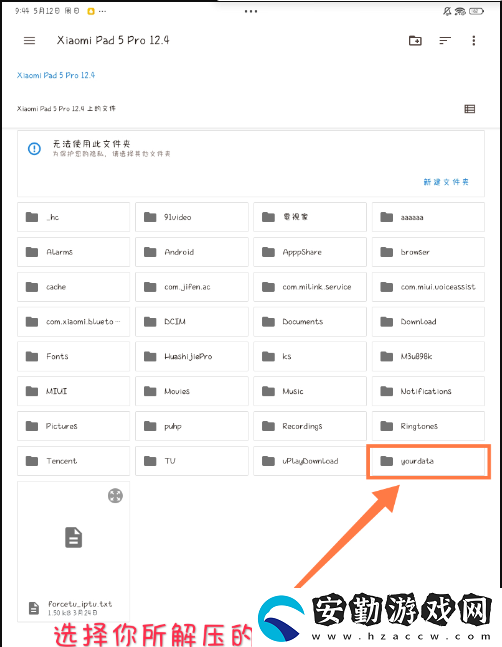Open the TU folder
The width and height of the screenshot is (502, 647).
point(192,461)
